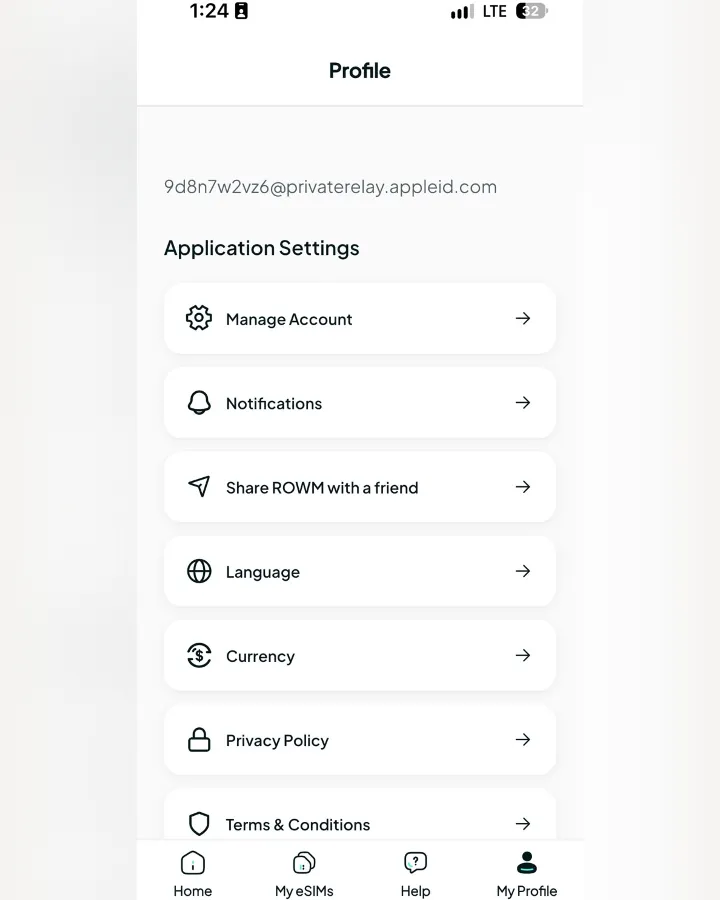The height and width of the screenshot is (900, 720).
Task: Click the Manage Account gear icon
Action: click(x=199, y=318)
